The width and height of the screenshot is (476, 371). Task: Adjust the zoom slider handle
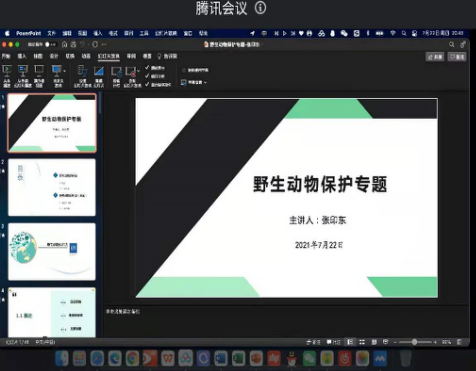tap(414, 342)
